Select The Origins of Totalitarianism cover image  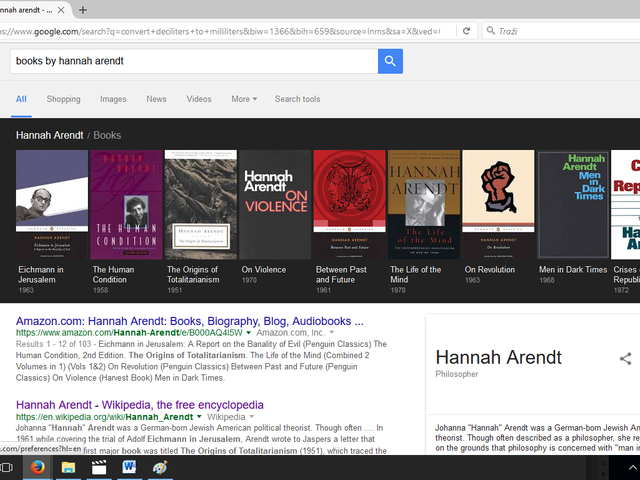coord(200,204)
